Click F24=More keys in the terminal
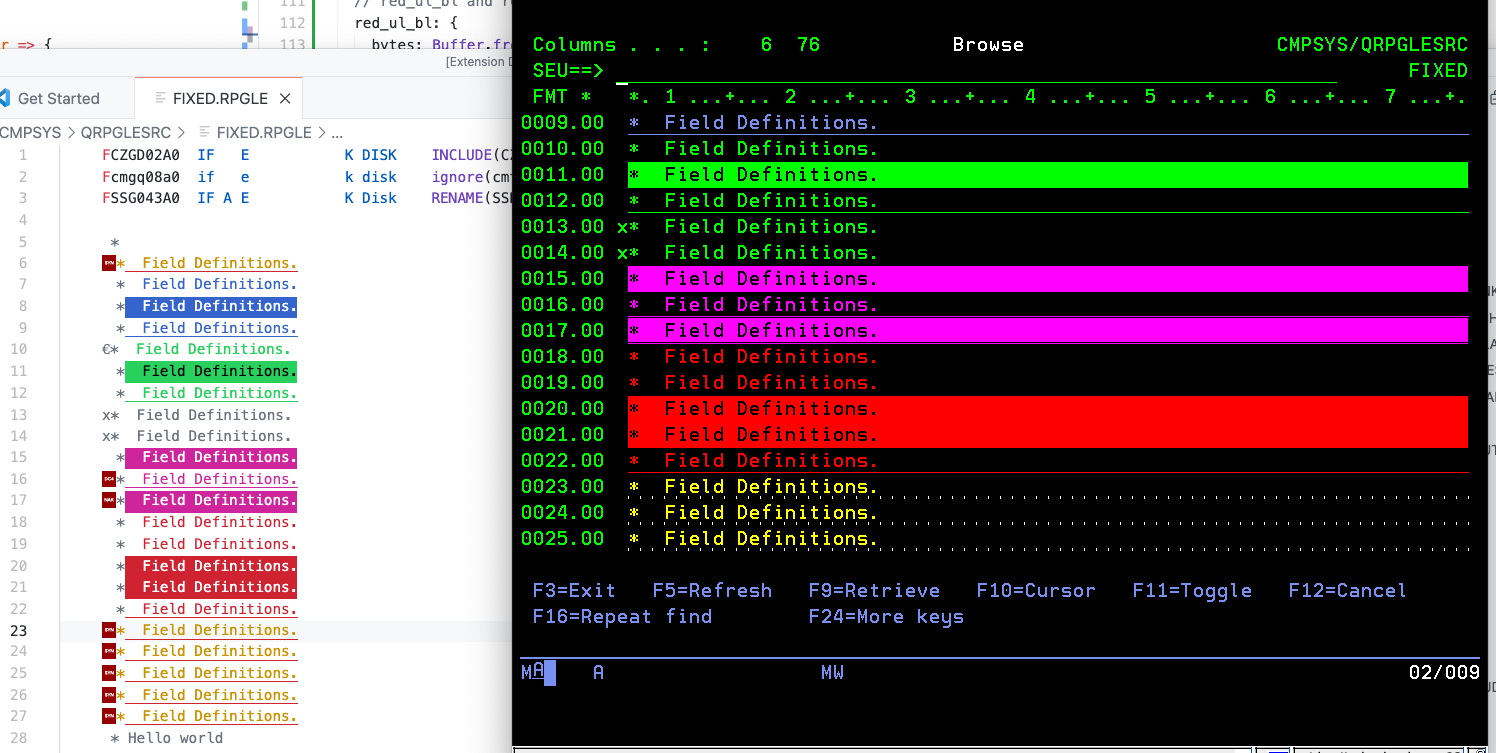Screen dimensions: 1496x753 click(x=886, y=617)
